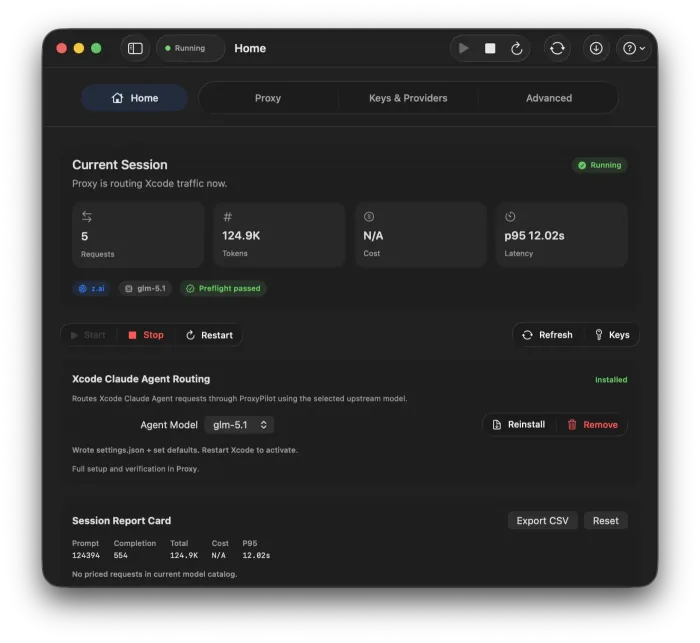The image size is (700, 643).
Task: Select the Requests stat card value 5
Action: pyautogui.click(x=84, y=236)
